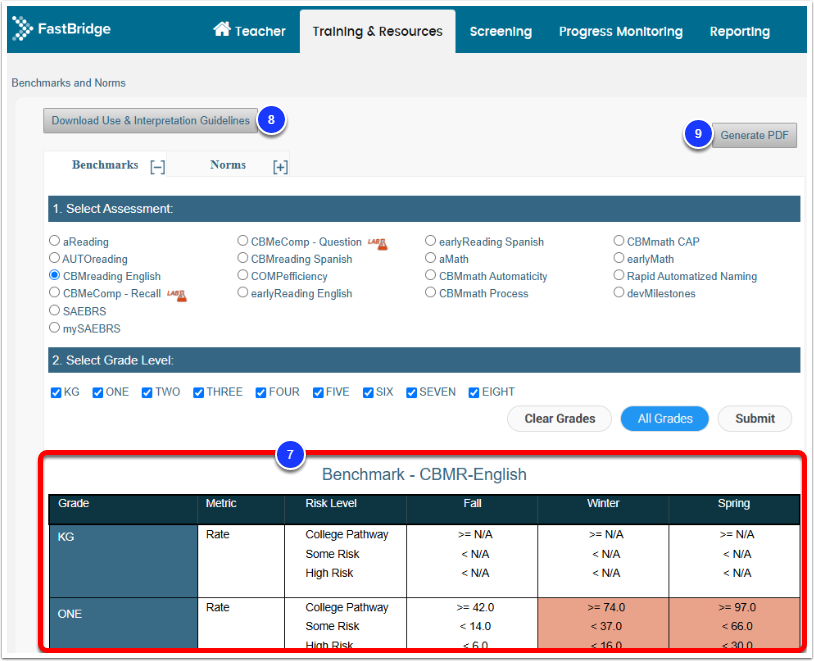
Task: Submit the grade selection
Action: point(755,419)
